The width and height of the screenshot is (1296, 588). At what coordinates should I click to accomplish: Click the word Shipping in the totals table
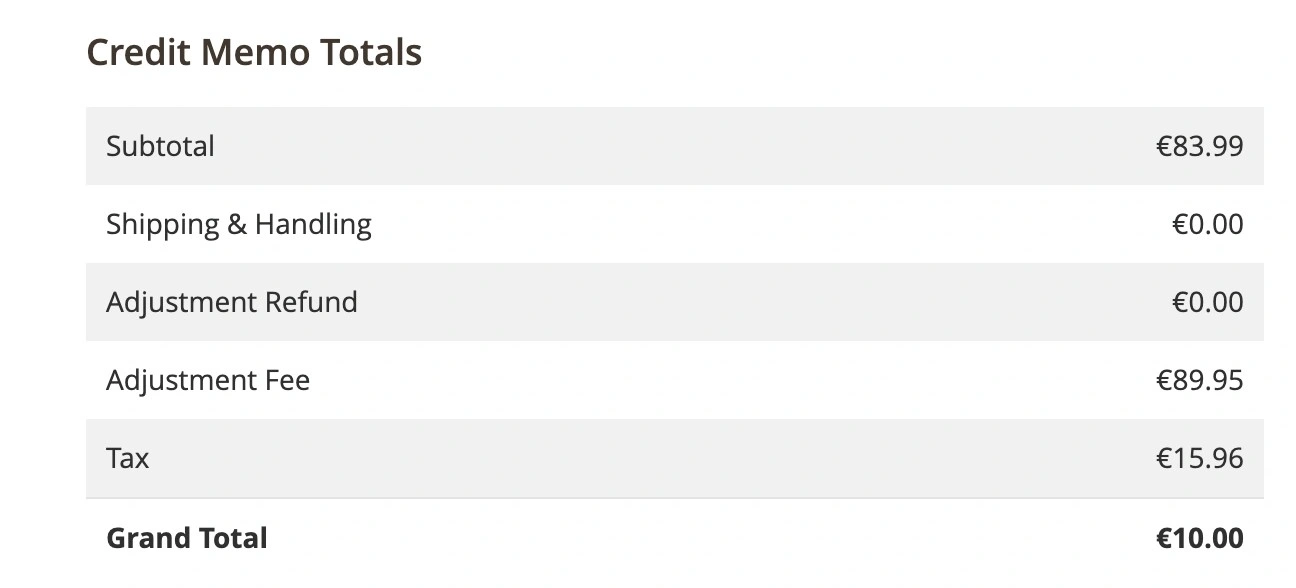[x=162, y=224]
